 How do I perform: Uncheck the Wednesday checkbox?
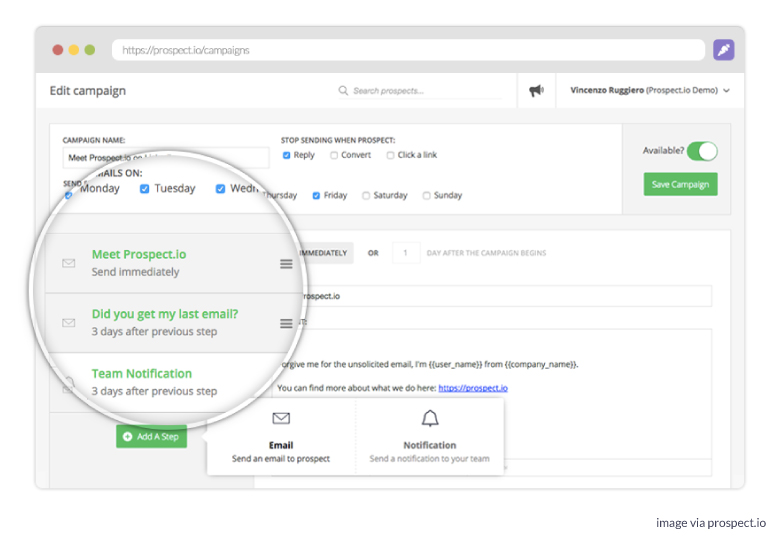tap(220, 189)
